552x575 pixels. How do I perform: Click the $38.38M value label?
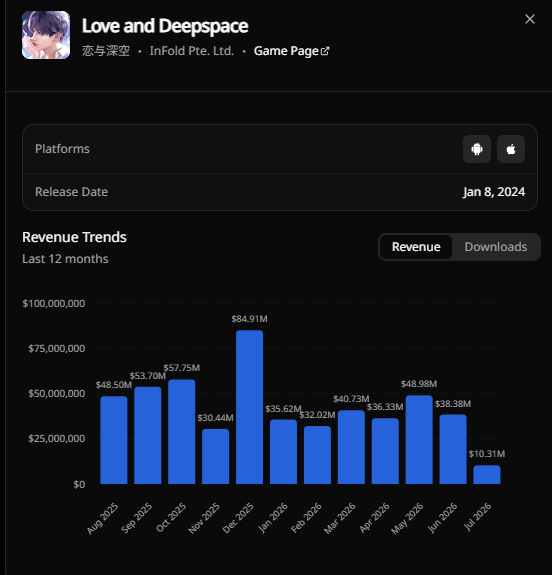(x=453, y=404)
